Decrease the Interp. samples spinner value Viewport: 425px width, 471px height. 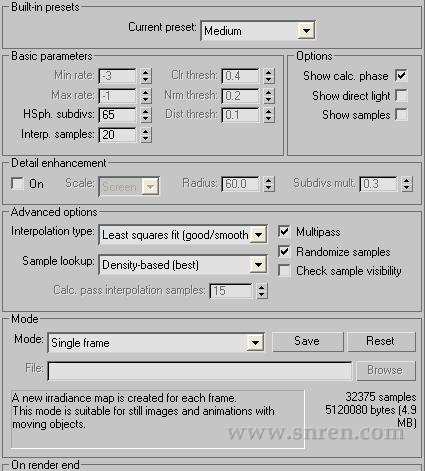(x=145, y=139)
